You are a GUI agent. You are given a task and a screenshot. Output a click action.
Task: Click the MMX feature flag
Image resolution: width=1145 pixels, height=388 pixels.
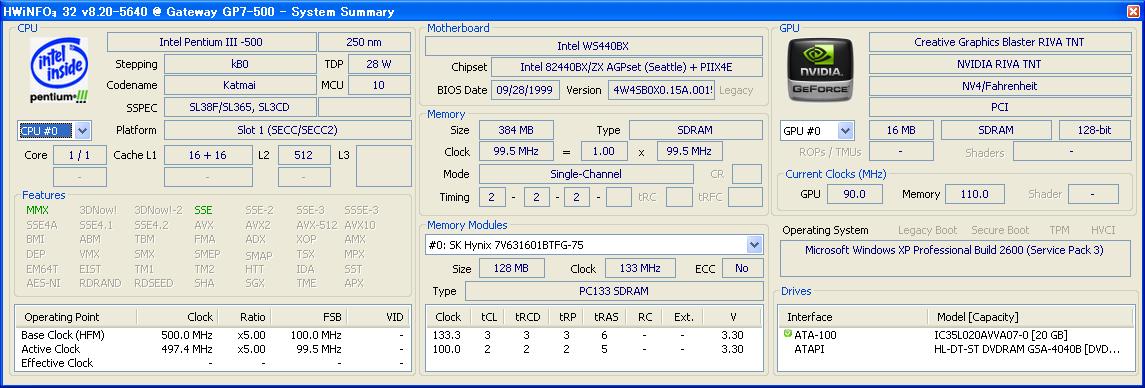[37, 210]
